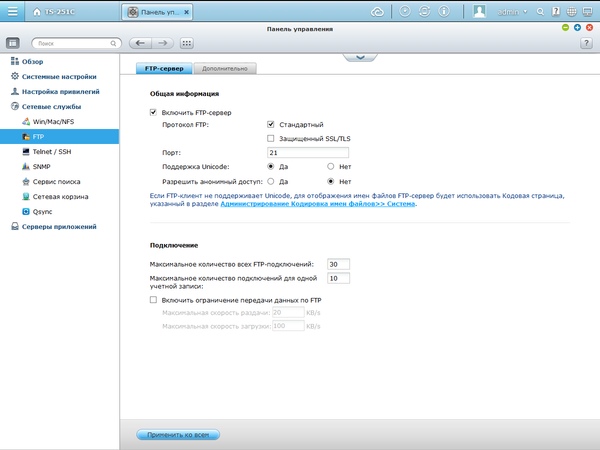
Task: Minimize the control panel window
Action: (x=565, y=28)
